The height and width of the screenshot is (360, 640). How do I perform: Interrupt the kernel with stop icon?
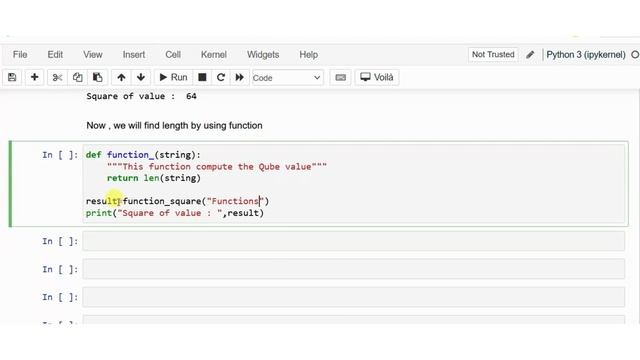point(202,77)
